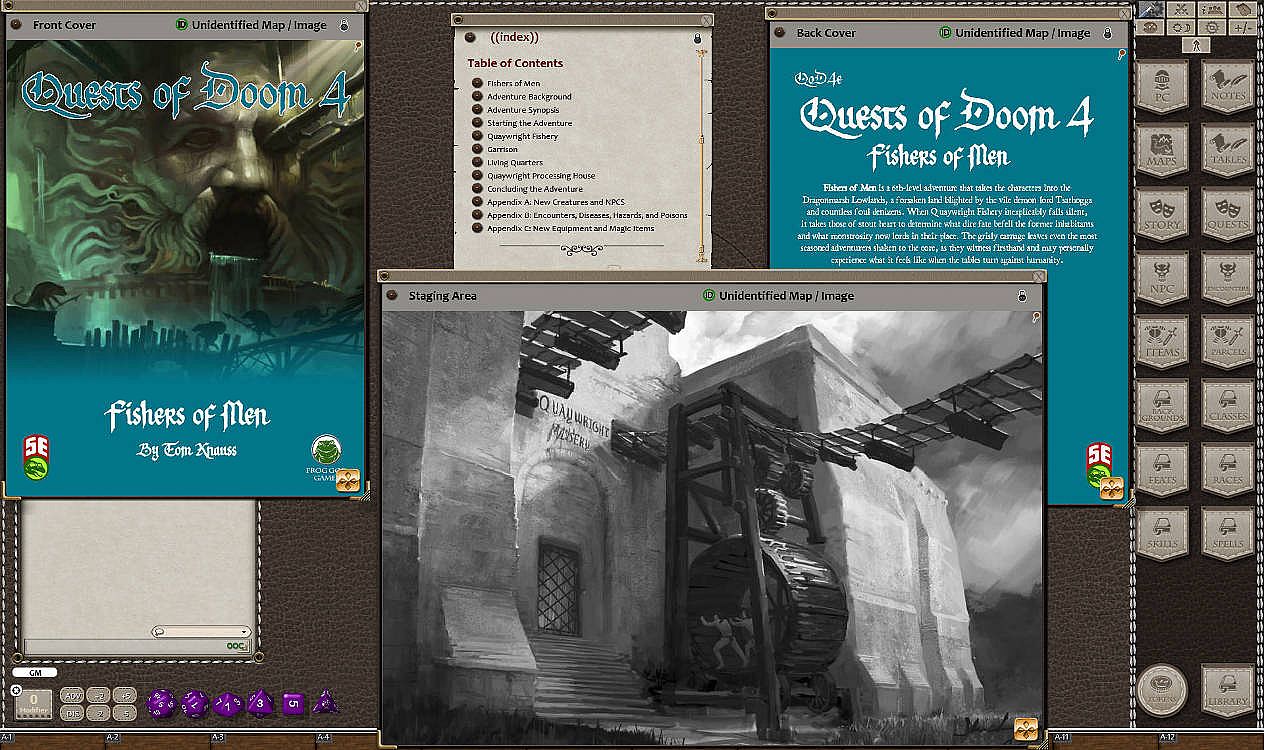Viewport: 1264px width, 750px height.
Task: Toggle the -2 modifier button
Action: pyautogui.click(x=99, y=713)
